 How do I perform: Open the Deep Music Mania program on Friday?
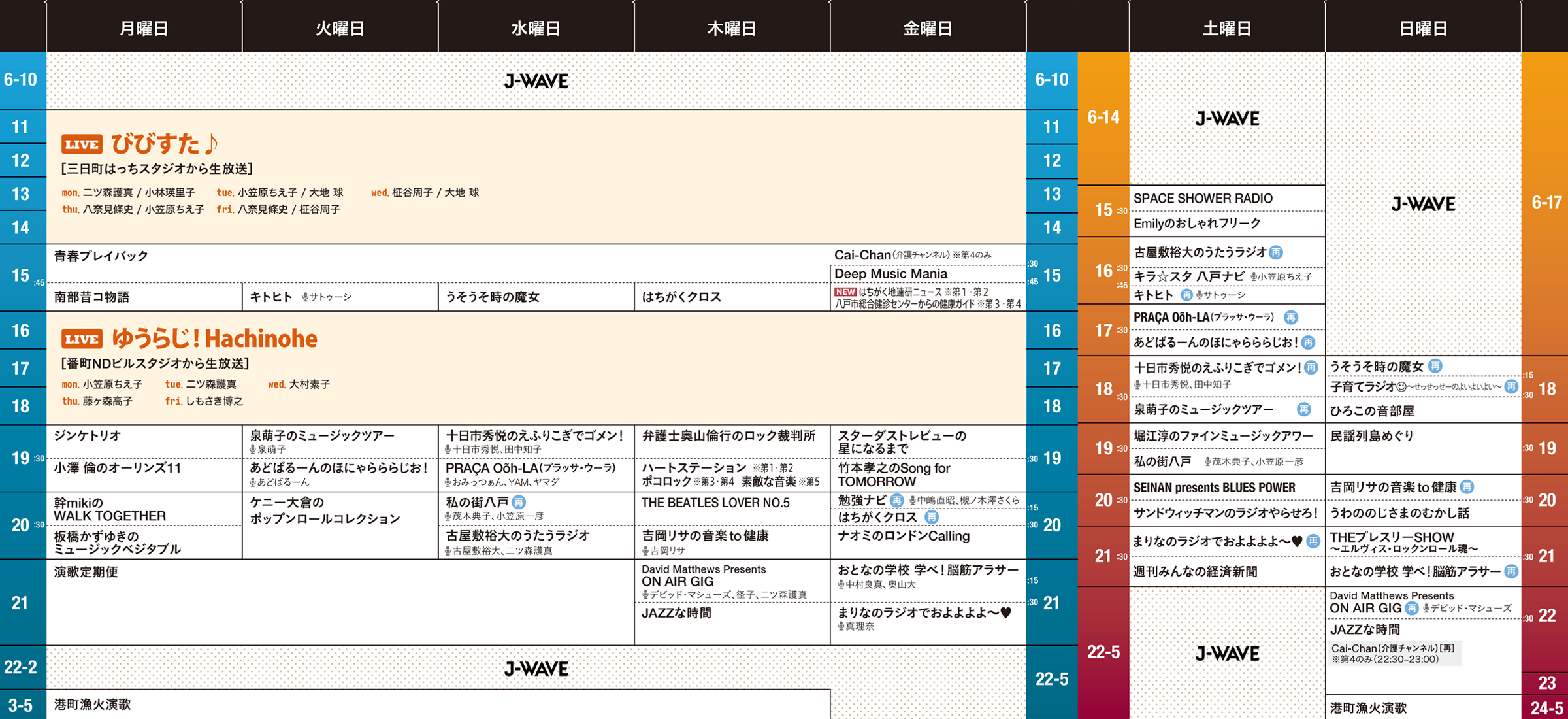(890, 274)
